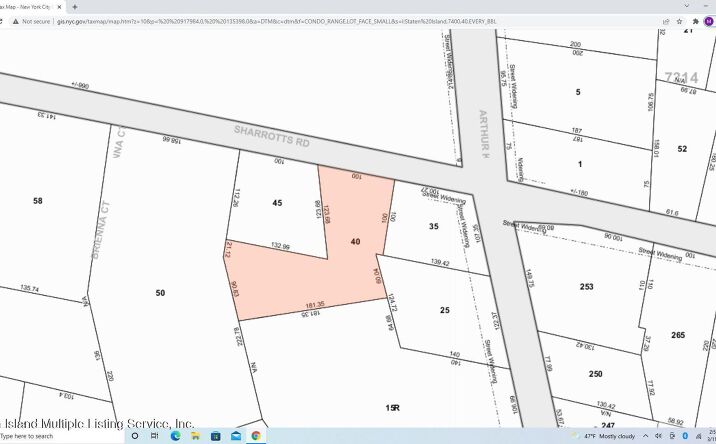
Task: Open Mail app from taskbar
Action: point(236,436)
